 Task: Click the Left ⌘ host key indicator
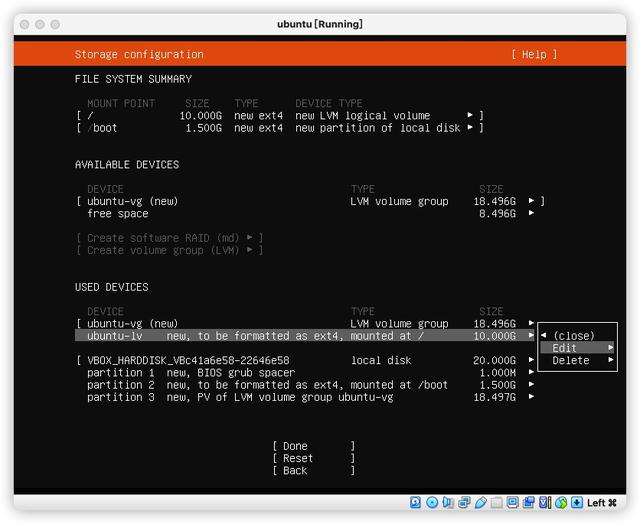click(x=602, y=503)
